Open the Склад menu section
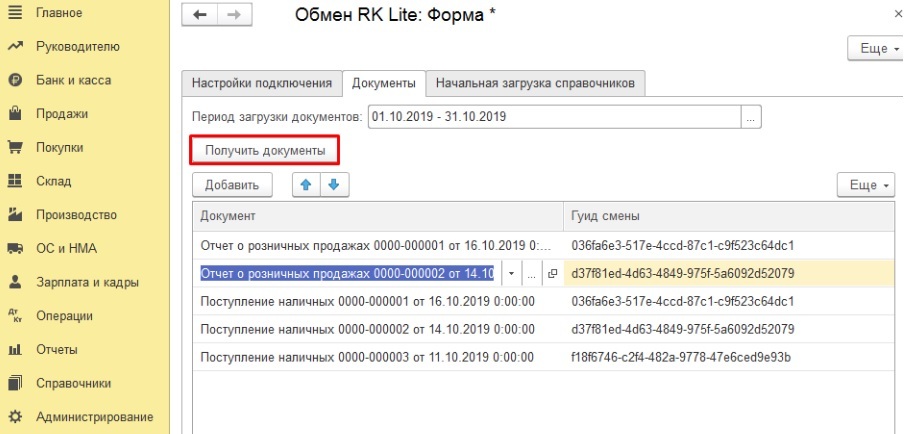The height and width of the screenshot is (434, 906). click(x=54, y=181)
